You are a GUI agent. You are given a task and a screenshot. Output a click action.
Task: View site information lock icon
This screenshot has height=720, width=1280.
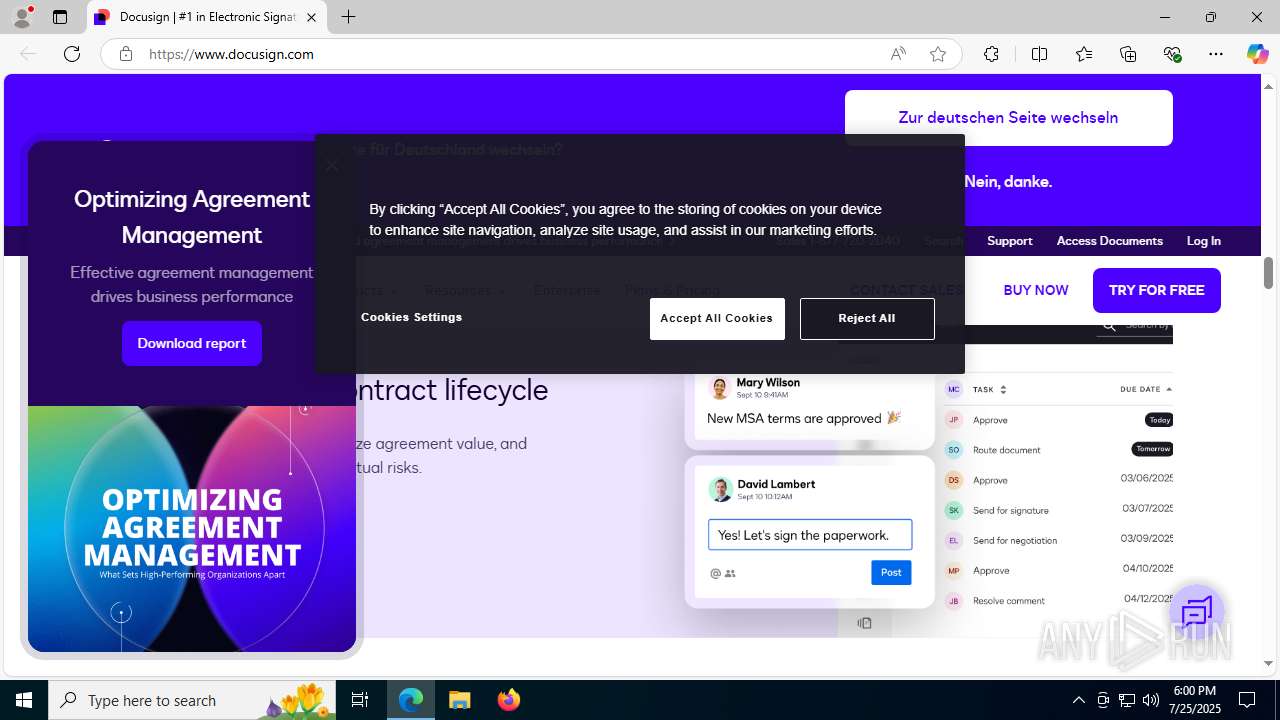(126, 54)
